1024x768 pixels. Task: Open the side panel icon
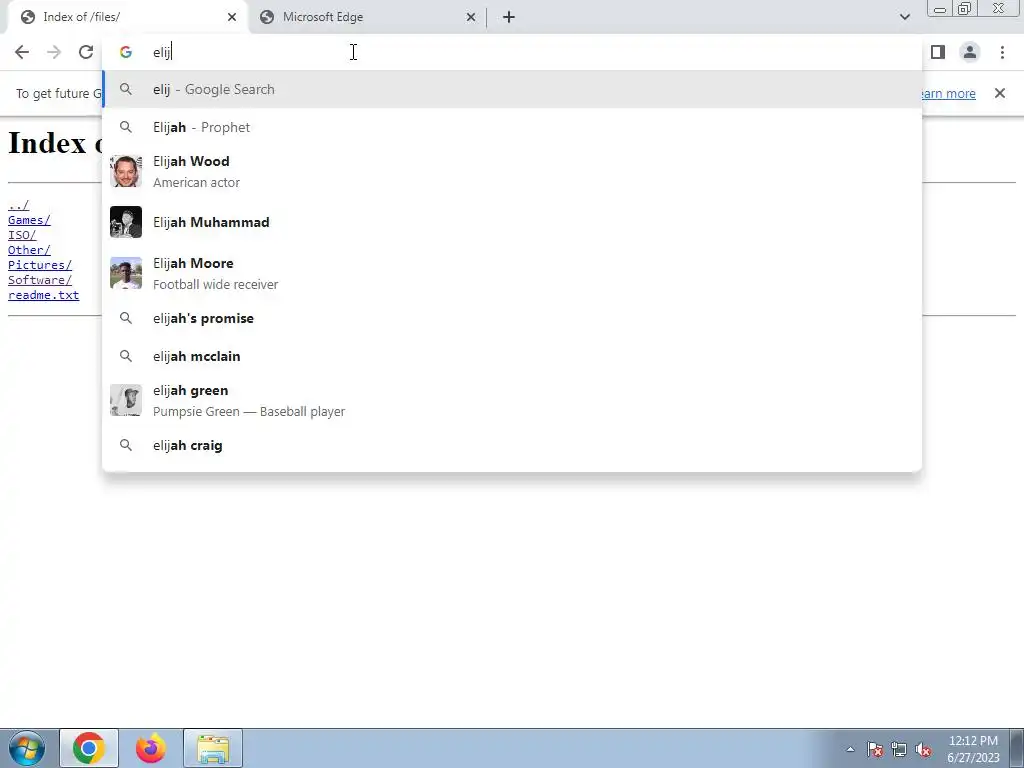click(938, 52)
